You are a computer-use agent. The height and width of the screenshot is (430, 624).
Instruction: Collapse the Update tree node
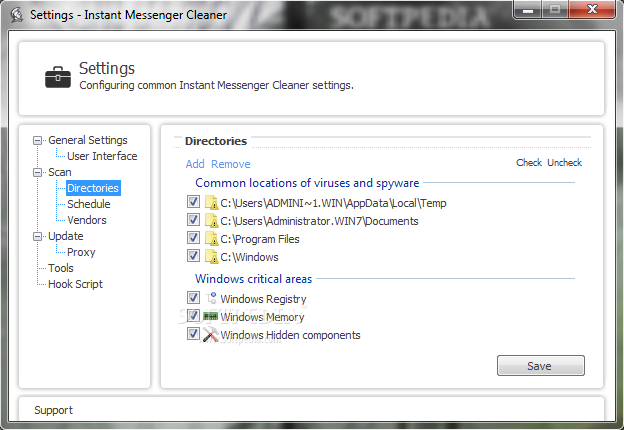click(37, 236)
